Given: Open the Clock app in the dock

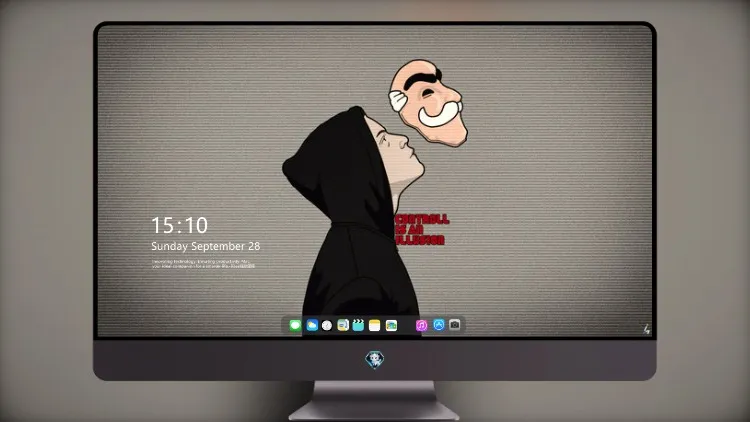Looking at the screenshot, I should coord(327,325).
